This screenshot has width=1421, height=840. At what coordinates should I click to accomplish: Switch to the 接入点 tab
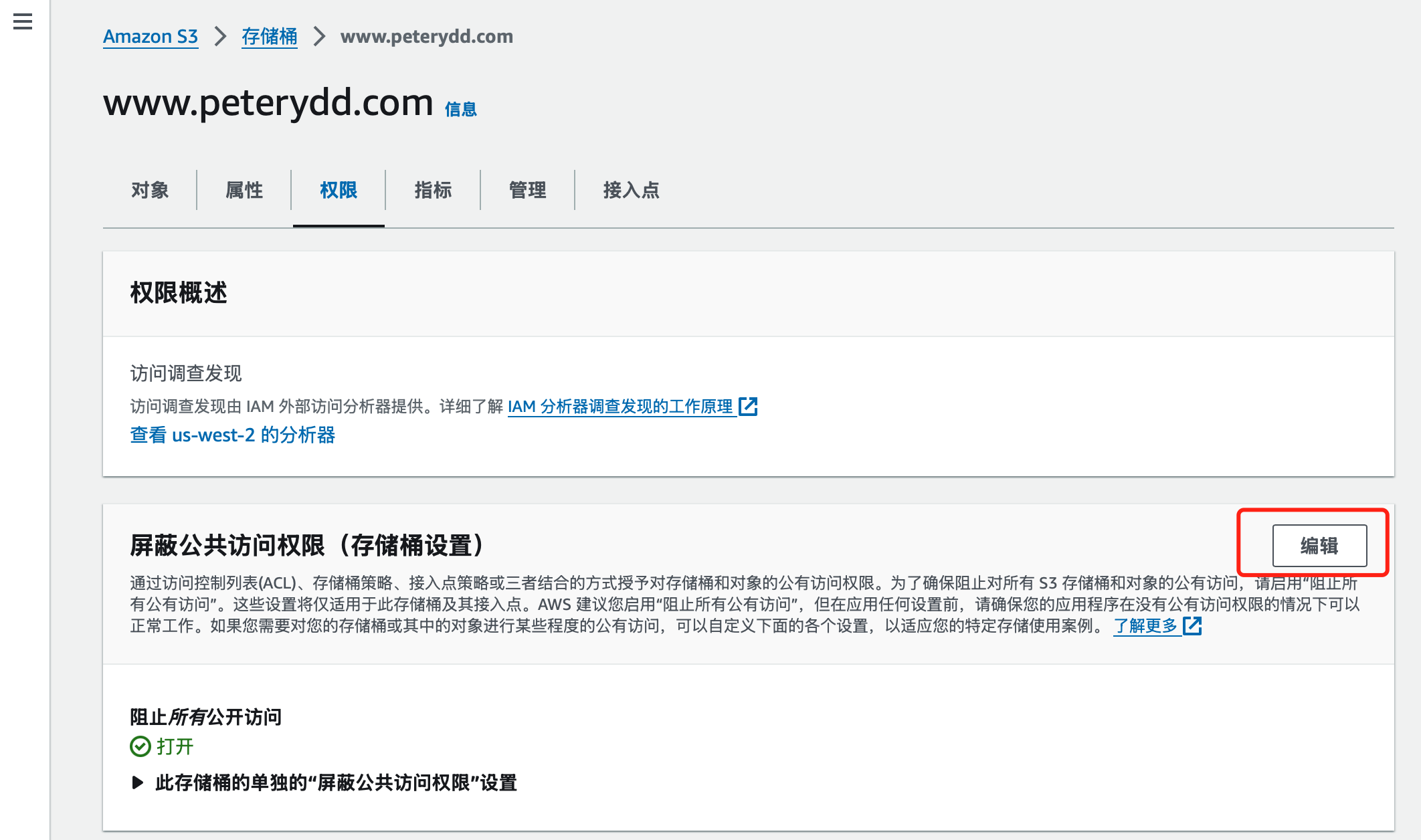pyautogui.click(x=631, y=191)
